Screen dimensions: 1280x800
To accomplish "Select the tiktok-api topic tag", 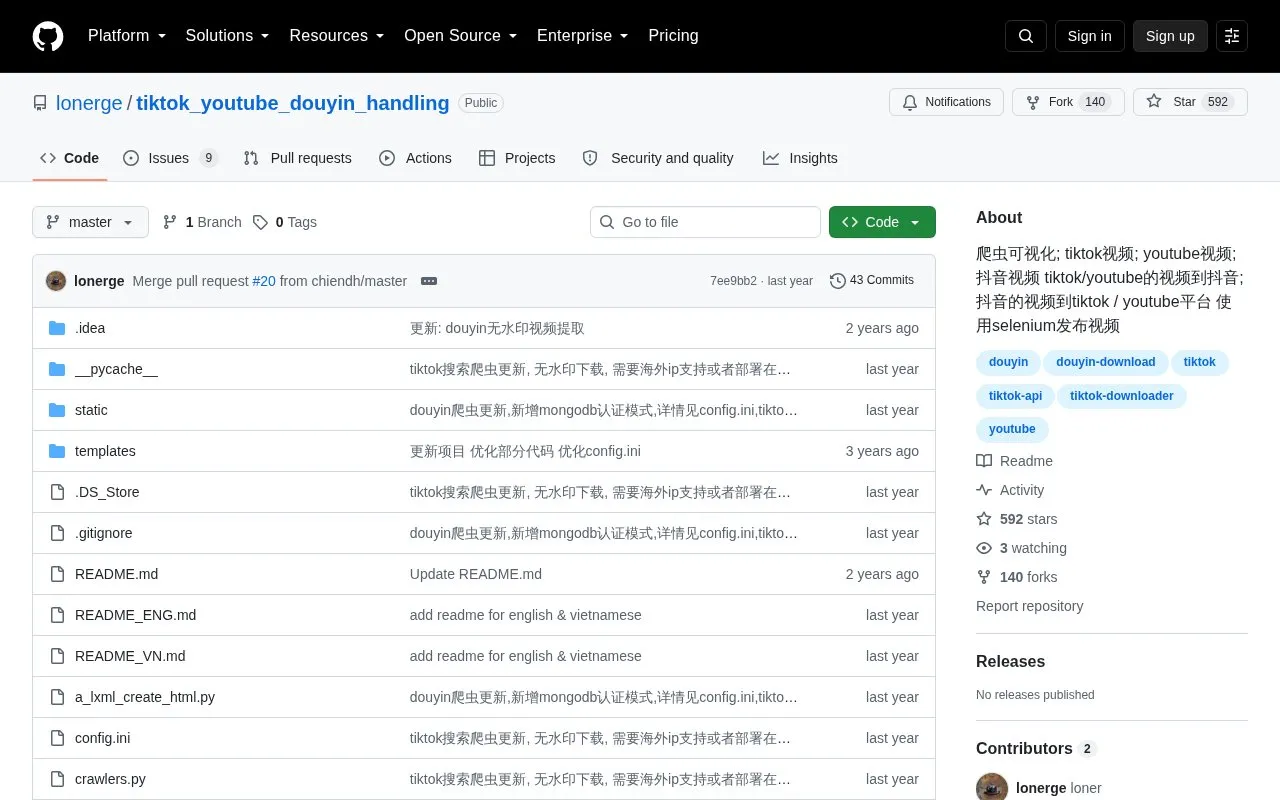I will pyautogui.click(x=1015, y=396).
